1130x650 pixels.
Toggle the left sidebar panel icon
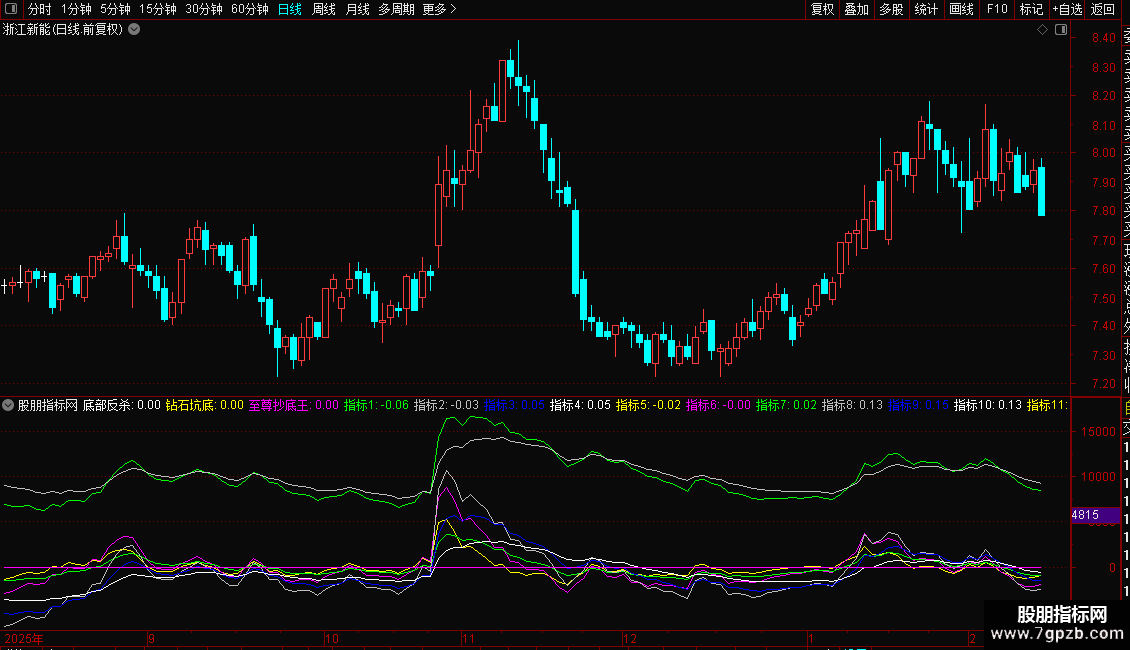coord(12,9)
